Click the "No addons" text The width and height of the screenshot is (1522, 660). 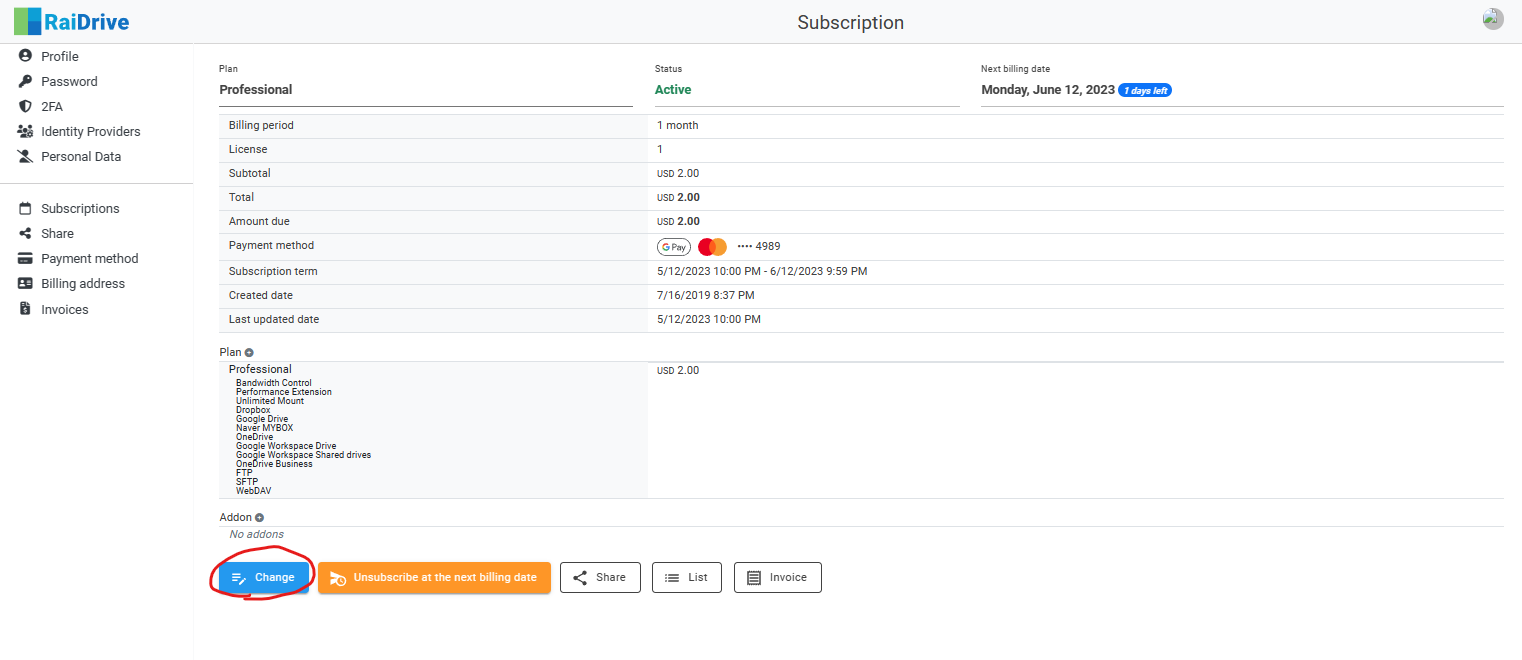(257, 535)
